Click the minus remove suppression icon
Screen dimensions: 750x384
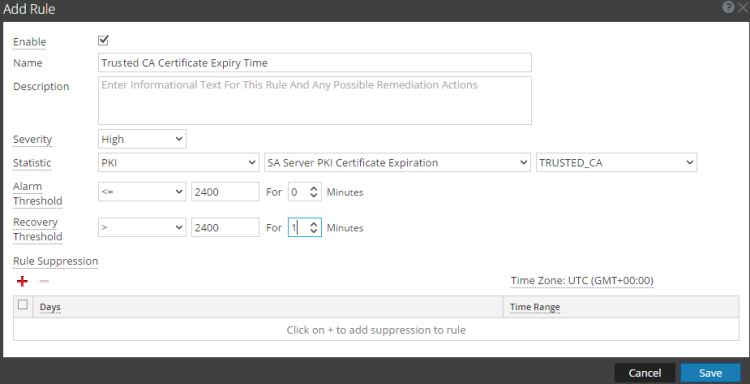point(44,282)
